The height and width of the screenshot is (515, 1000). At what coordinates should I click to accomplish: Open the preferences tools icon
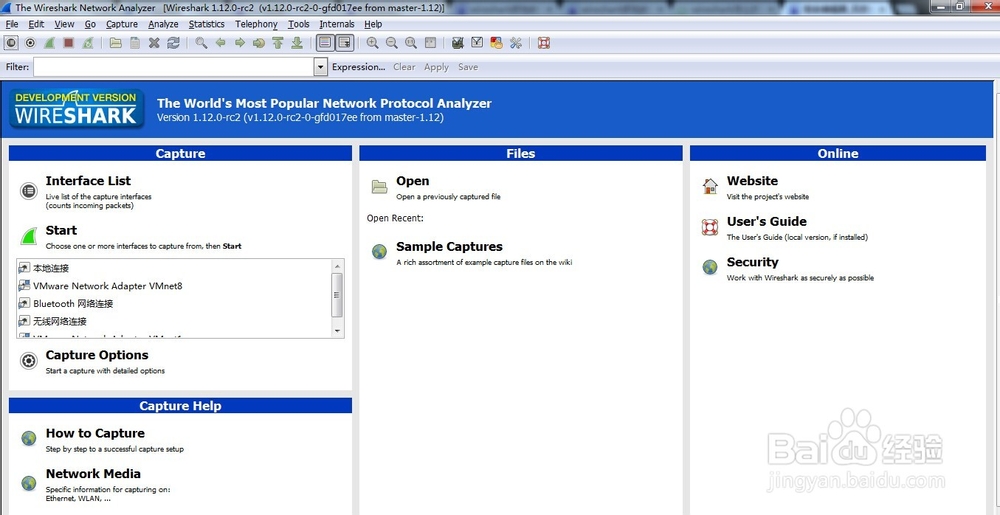515,43
